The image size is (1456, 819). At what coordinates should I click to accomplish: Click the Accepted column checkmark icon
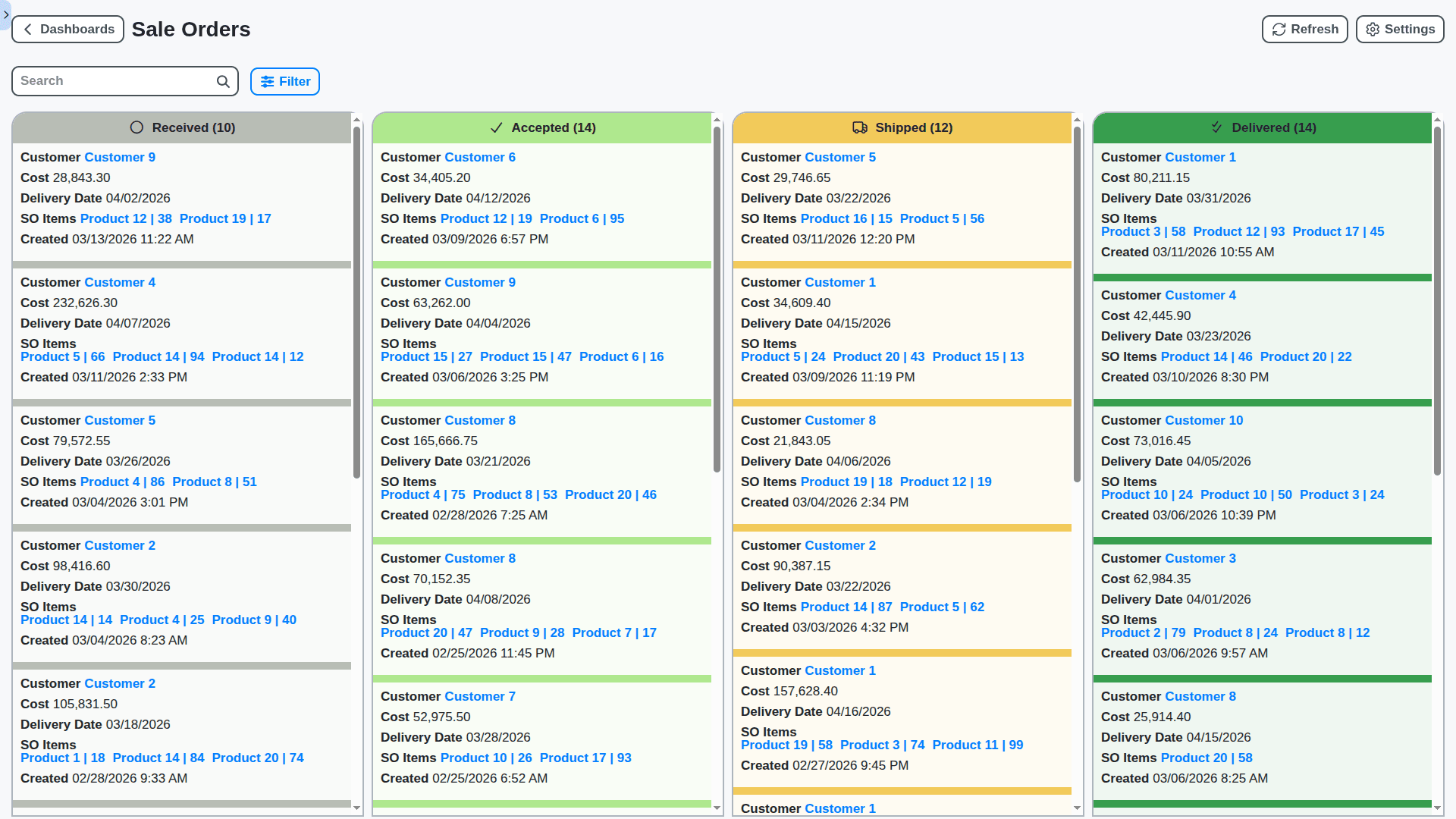pyautogui.click(x=496, y=127)
